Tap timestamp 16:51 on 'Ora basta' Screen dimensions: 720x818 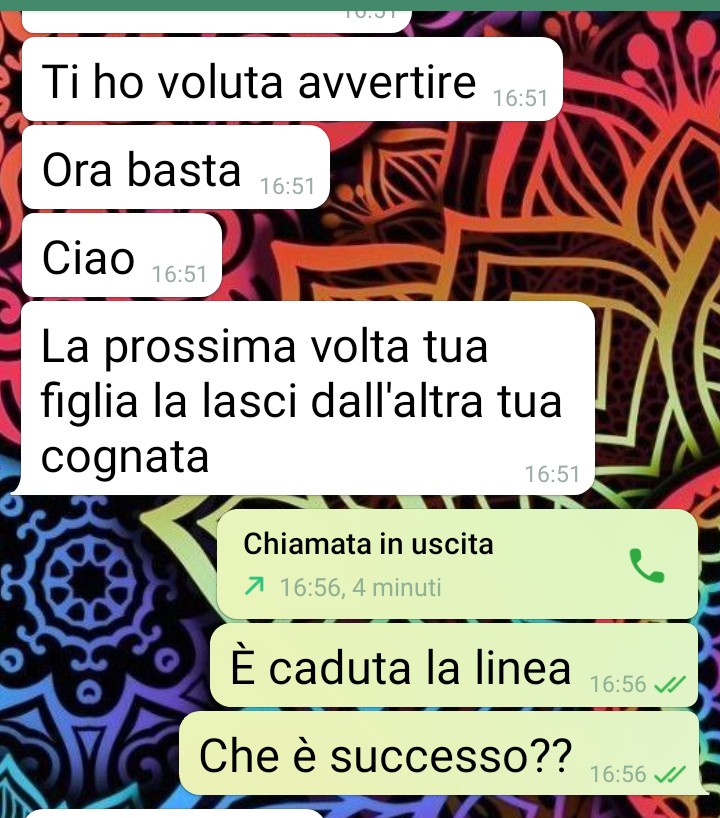point(287,186)
